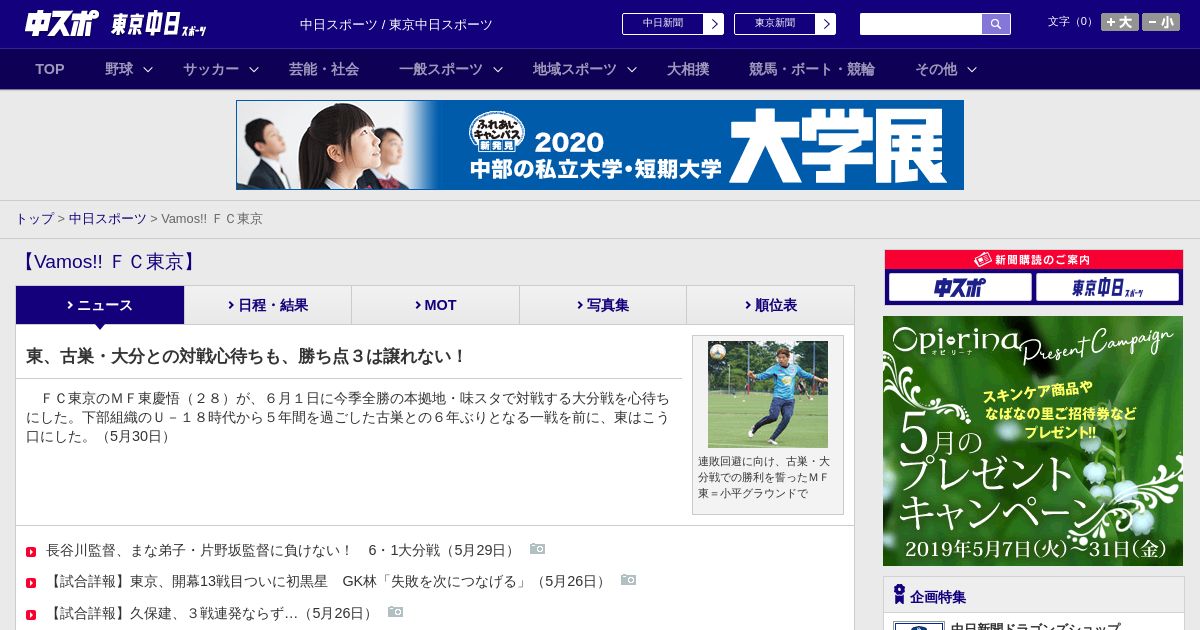Click the magnifier search button
Viewport: 1200px width, 630px height.
pyautogui.click(x=996, y=24)
